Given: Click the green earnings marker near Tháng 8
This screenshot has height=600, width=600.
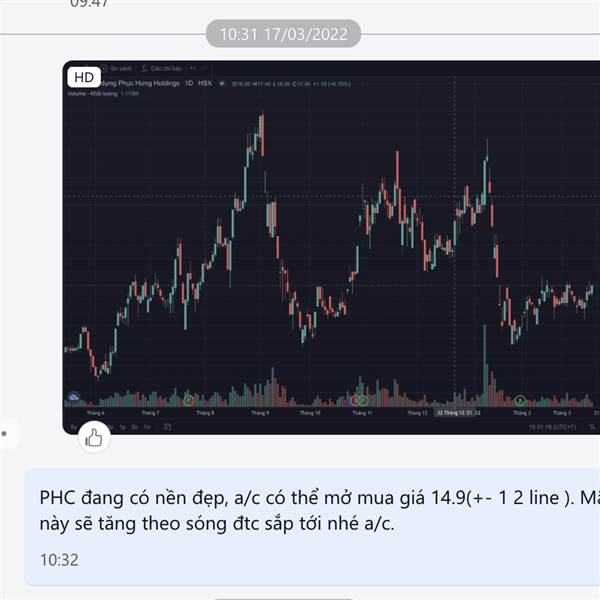Looking at the screenshot, I should click(x=189, y=401).
